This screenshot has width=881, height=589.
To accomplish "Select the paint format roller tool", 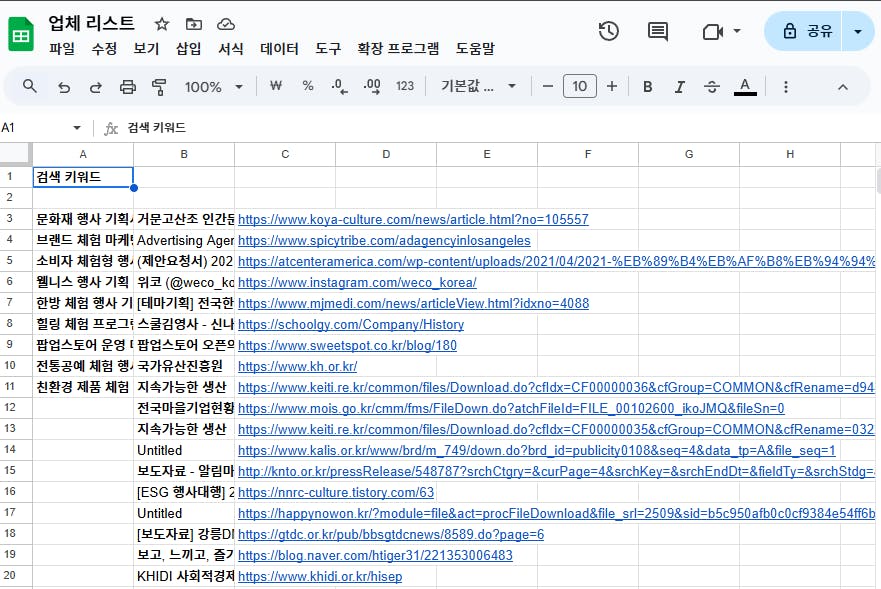I will point(159,87).
